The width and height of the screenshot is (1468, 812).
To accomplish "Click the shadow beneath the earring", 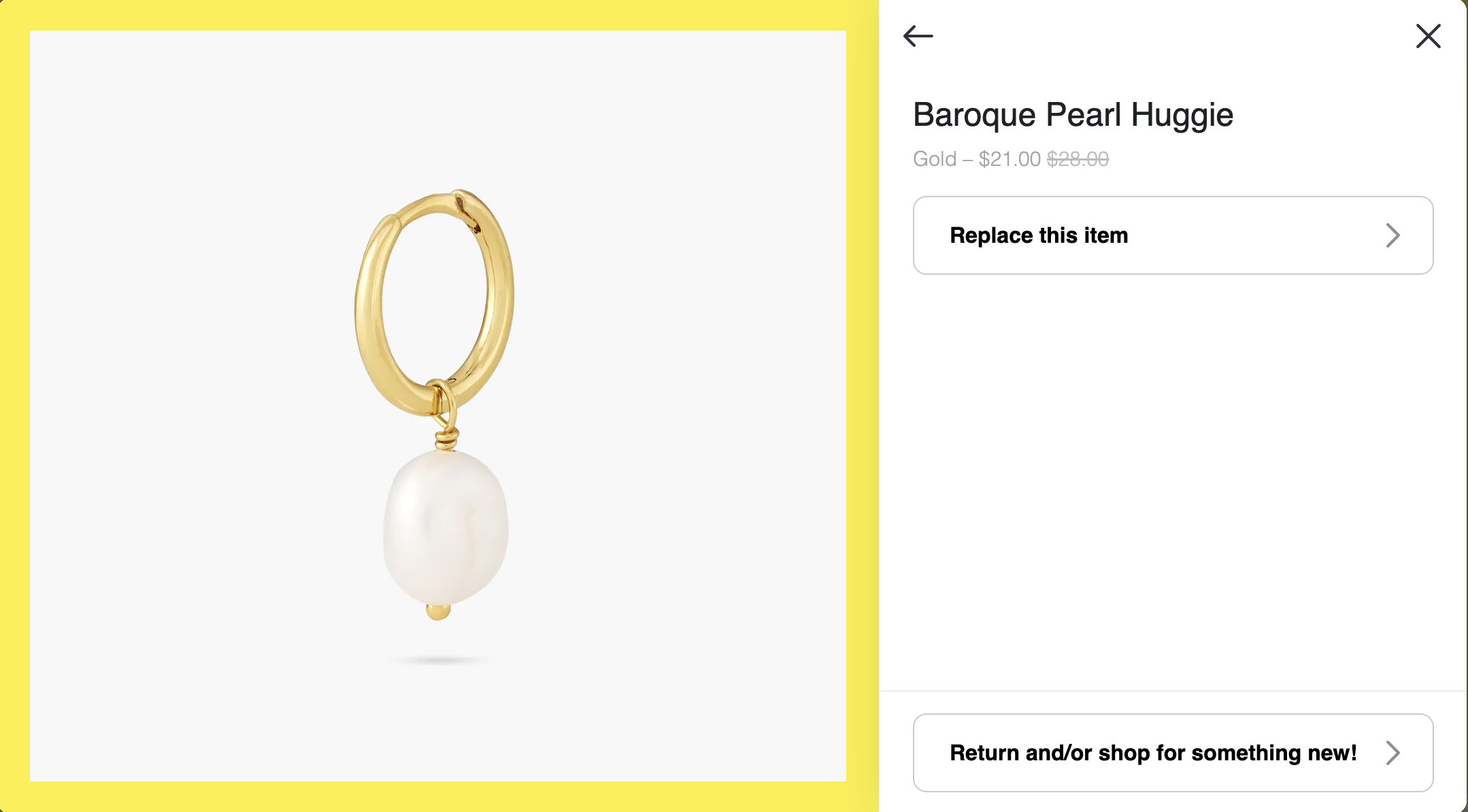I will [x=439, y=660].
